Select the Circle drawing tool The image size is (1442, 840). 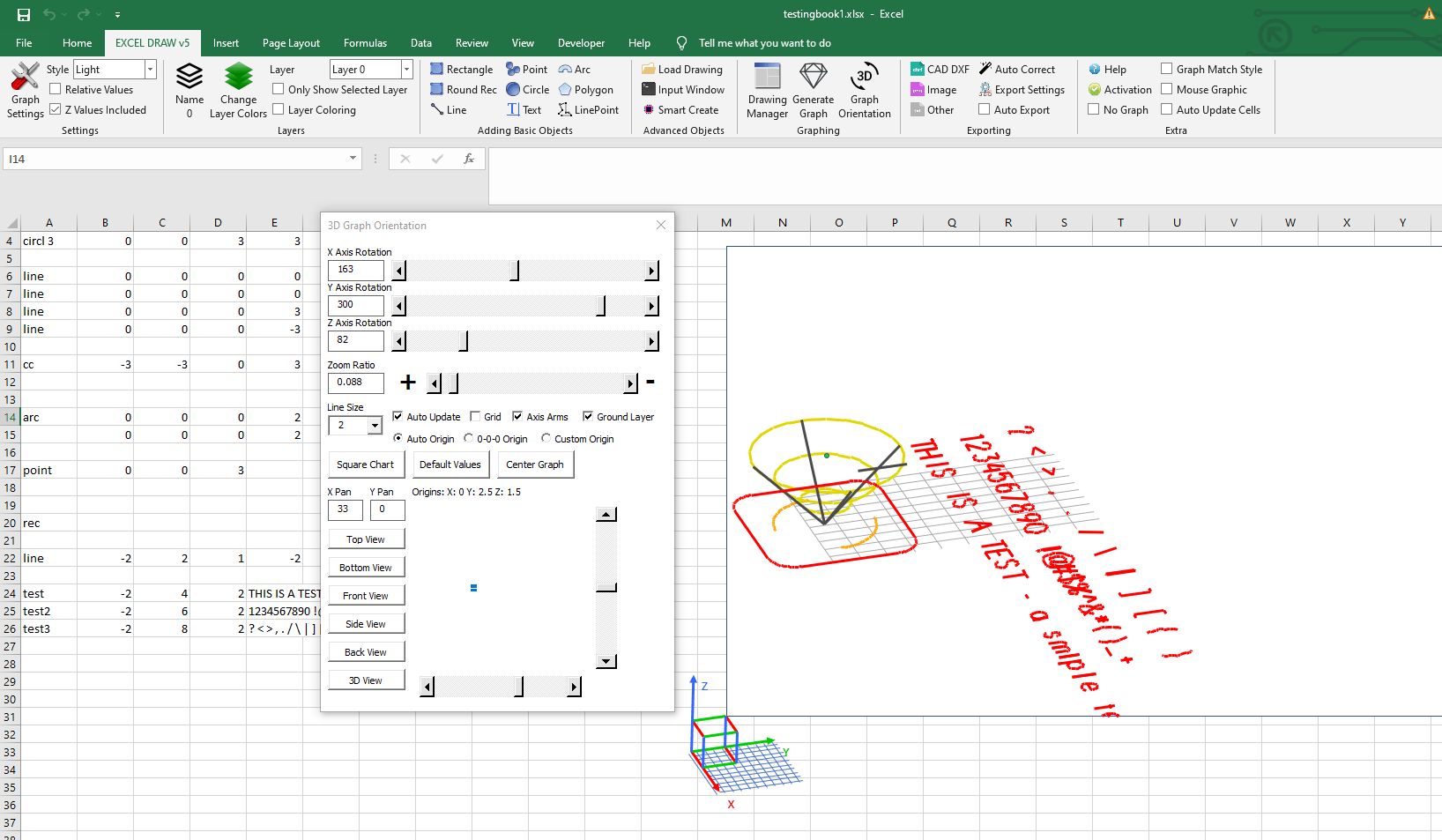[528, 89]
